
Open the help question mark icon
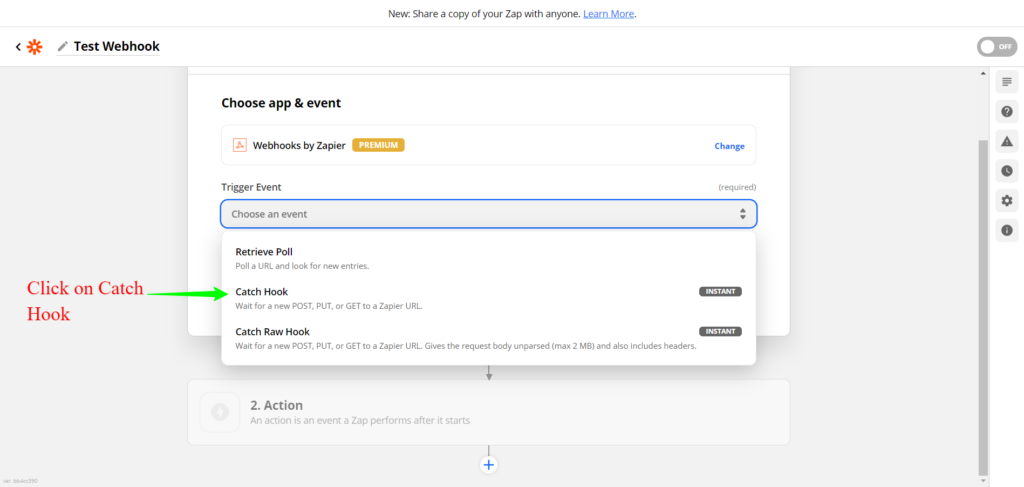tap(1006, 112)
